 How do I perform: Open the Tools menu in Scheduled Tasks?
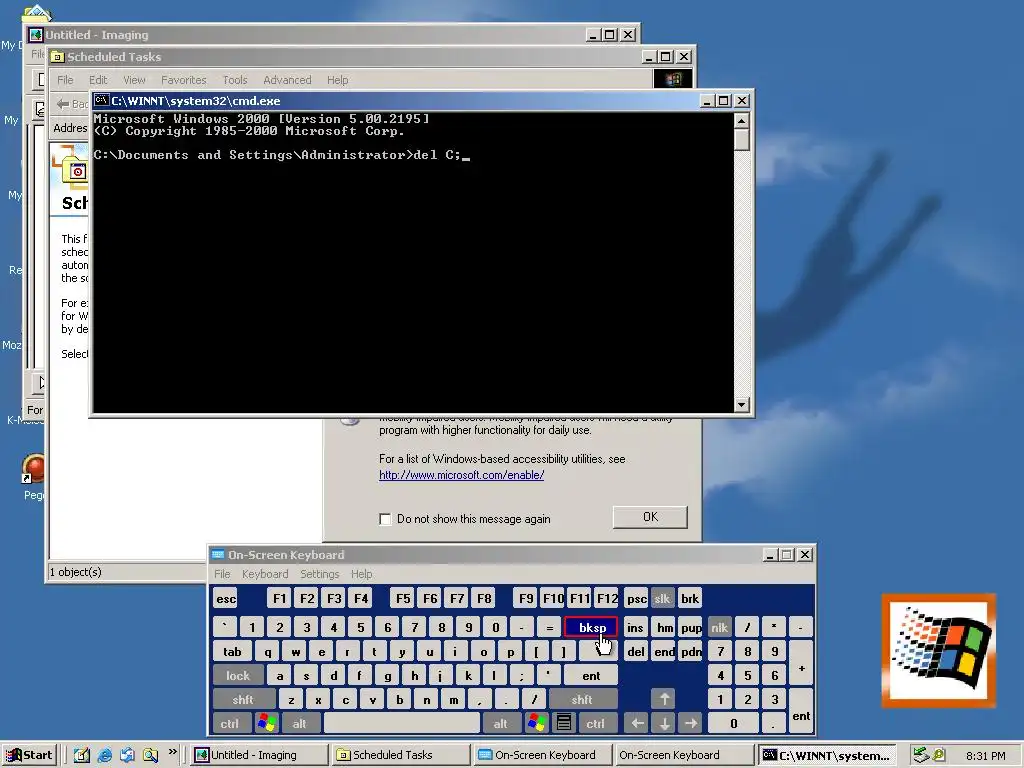coord(234,80)
